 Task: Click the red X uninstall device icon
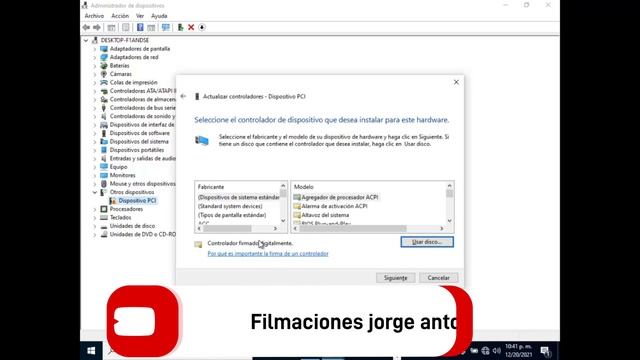tap(191, 27)
